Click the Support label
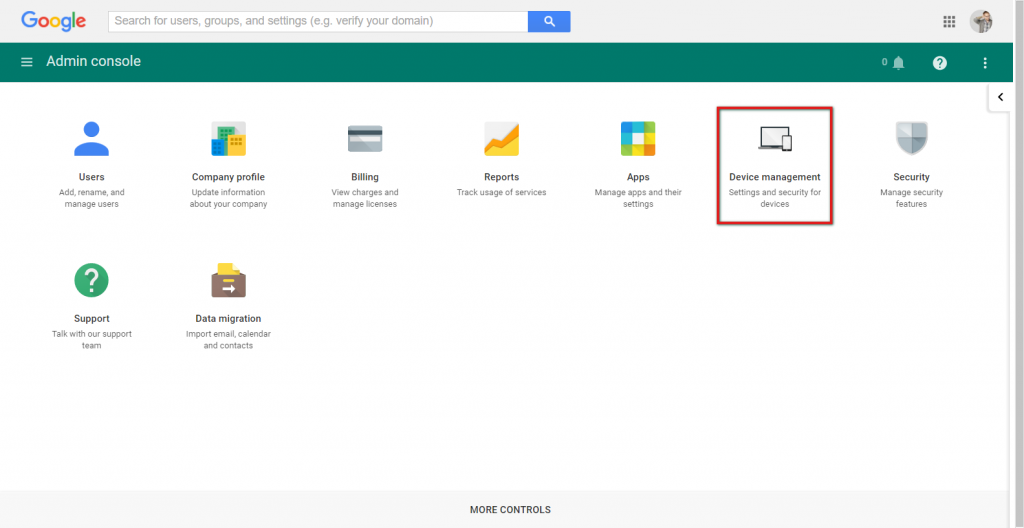The width and height of the screenshot is (1024, 528). 91,319
